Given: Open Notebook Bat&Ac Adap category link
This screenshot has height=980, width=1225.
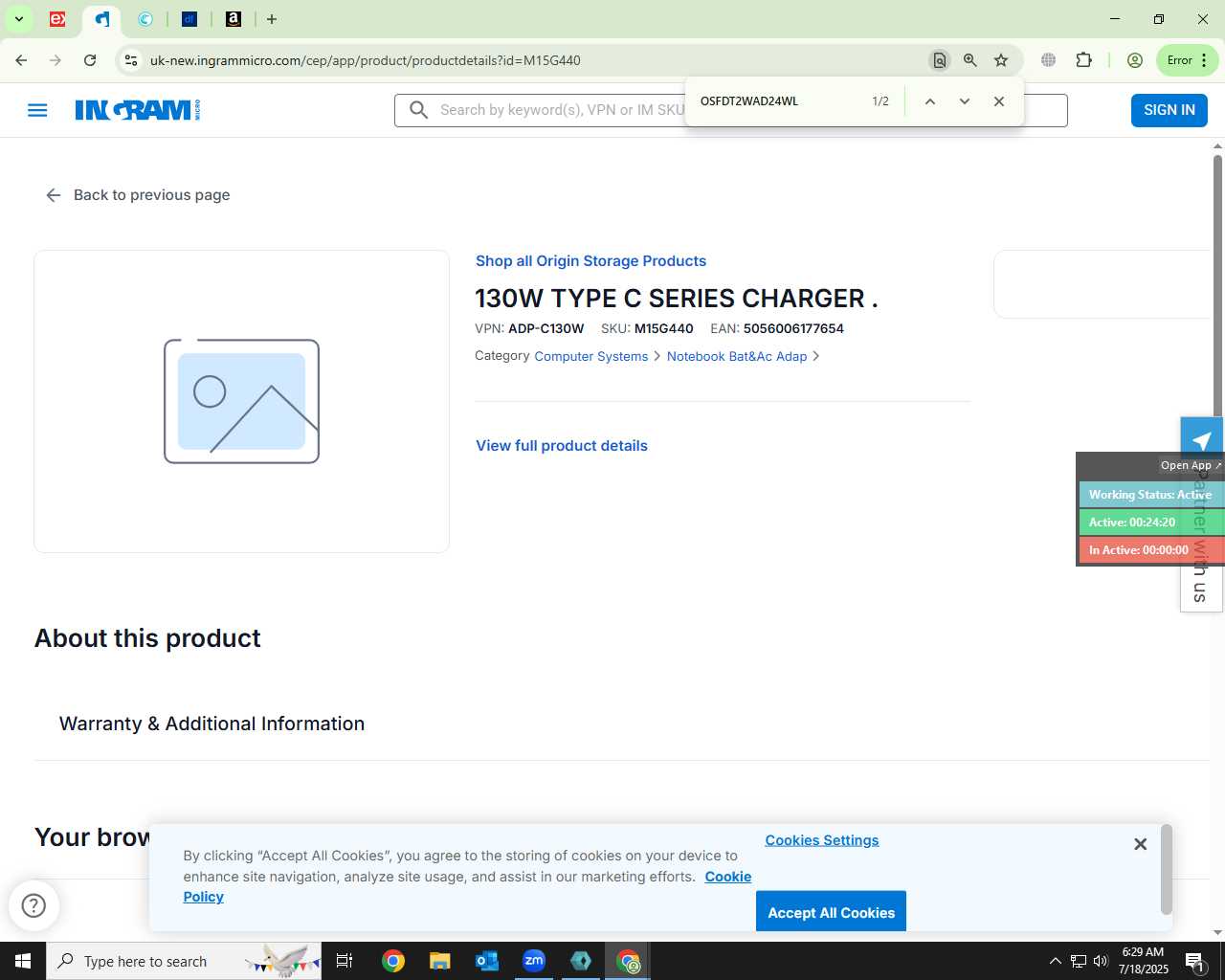Looking at the screenshot, I should [x=737, y=356].
